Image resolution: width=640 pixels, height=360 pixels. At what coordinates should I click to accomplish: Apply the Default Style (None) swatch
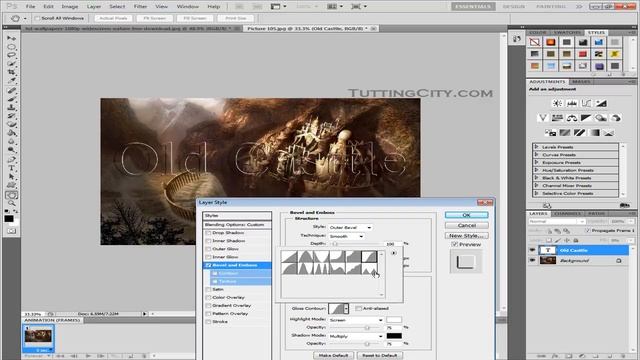(x=535, y=42)
